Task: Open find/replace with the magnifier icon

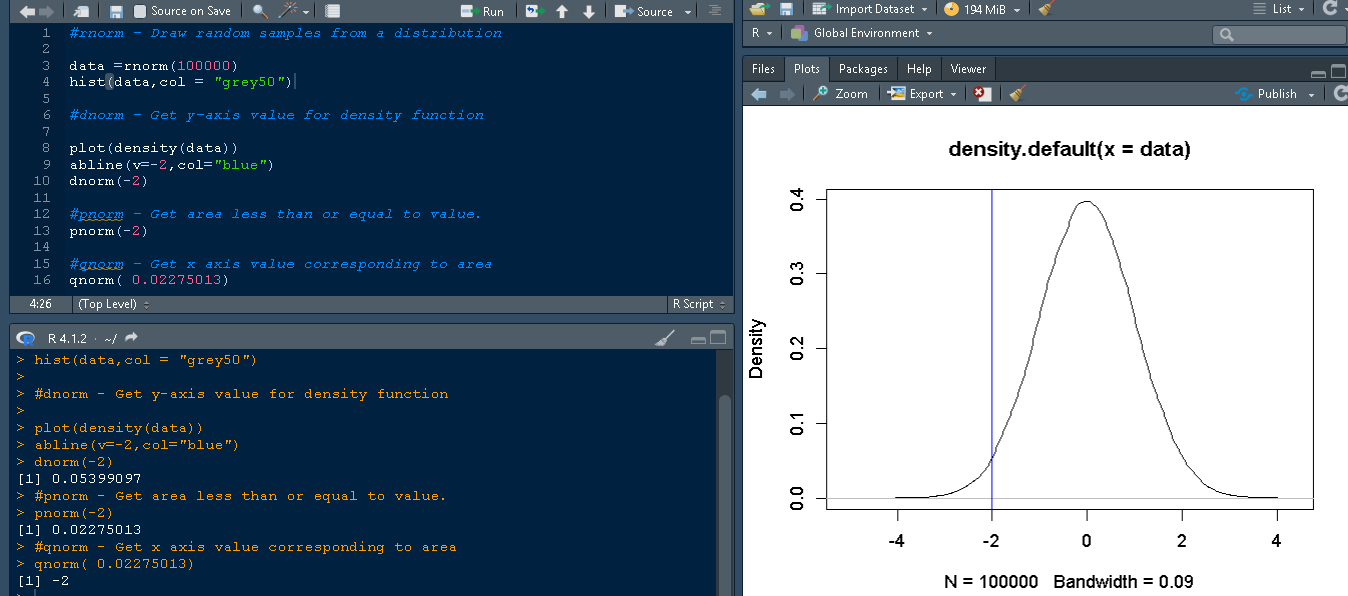Action: (x=259, y=11)
